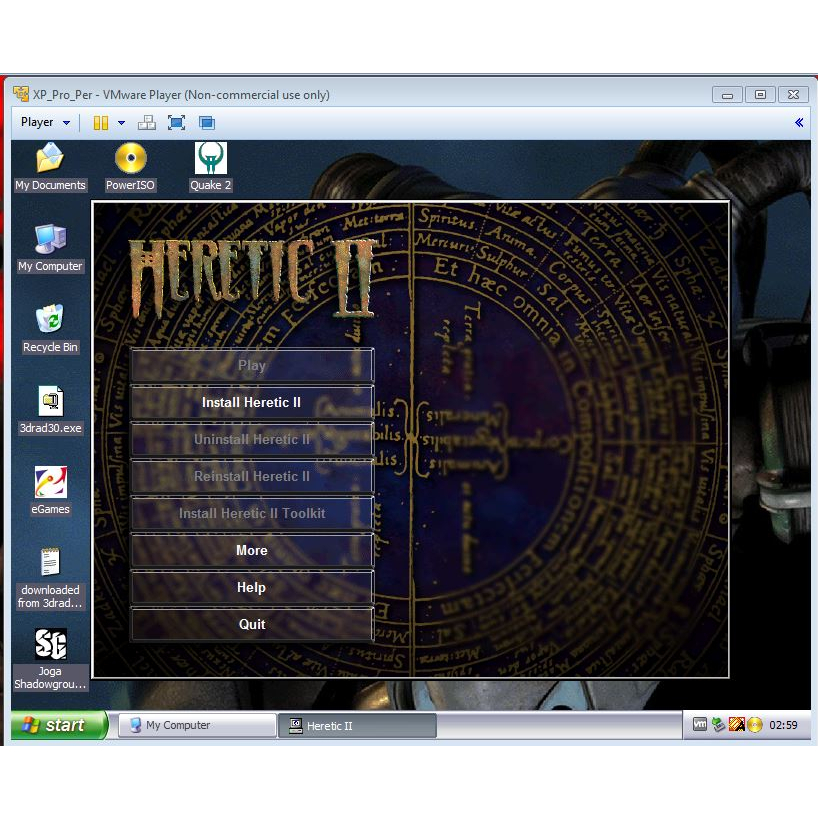Choose Help in the Heretic II launcher

252,588
